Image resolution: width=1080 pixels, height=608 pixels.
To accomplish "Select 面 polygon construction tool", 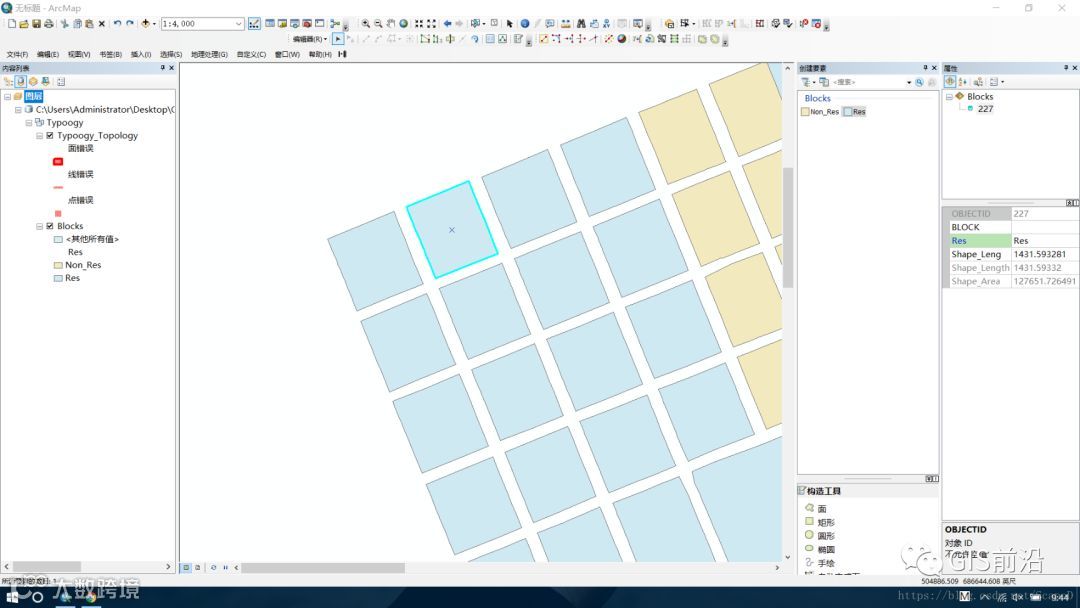I will click(x=816, y=508).
